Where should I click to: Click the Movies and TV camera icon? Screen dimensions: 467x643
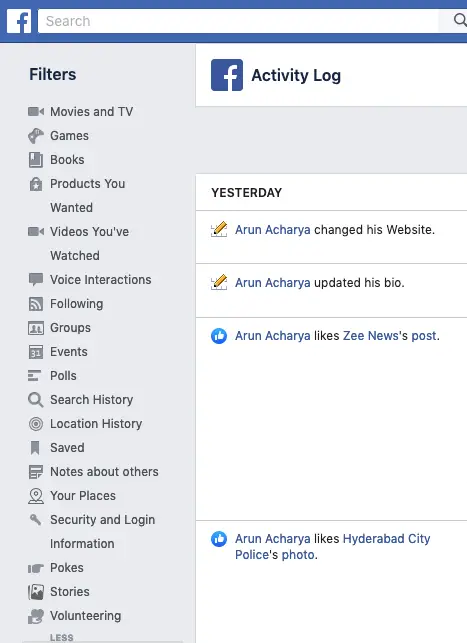[36, 112]
